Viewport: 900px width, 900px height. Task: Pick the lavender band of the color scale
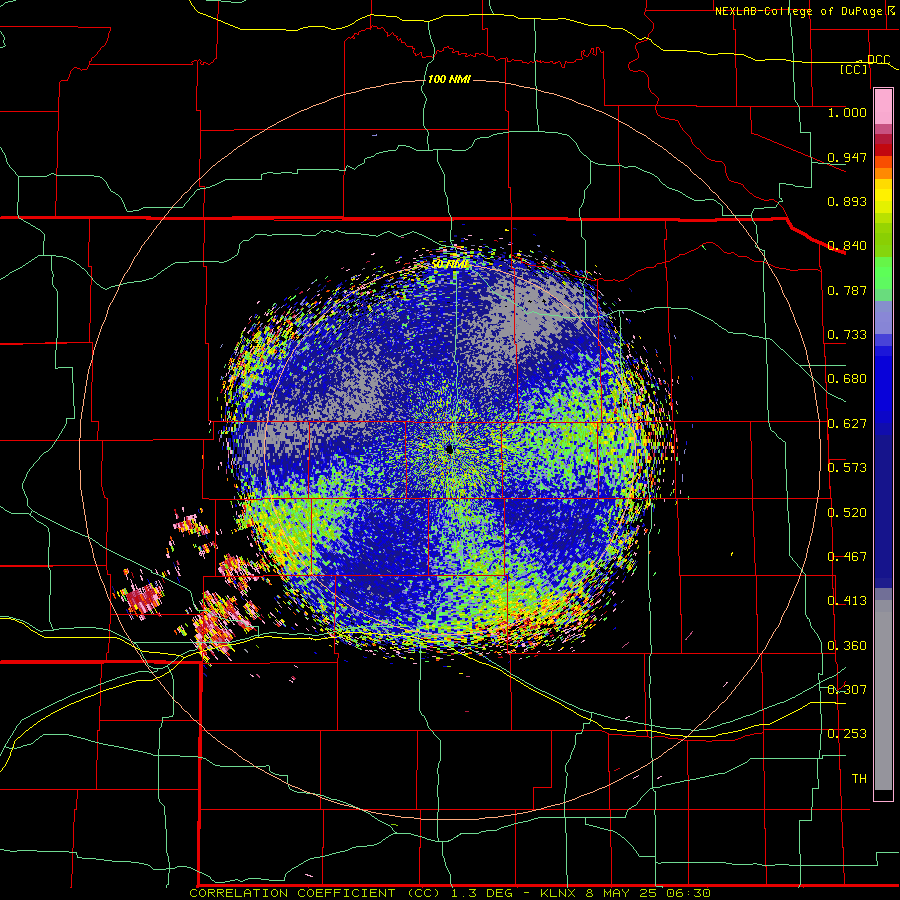coord(883,317)
